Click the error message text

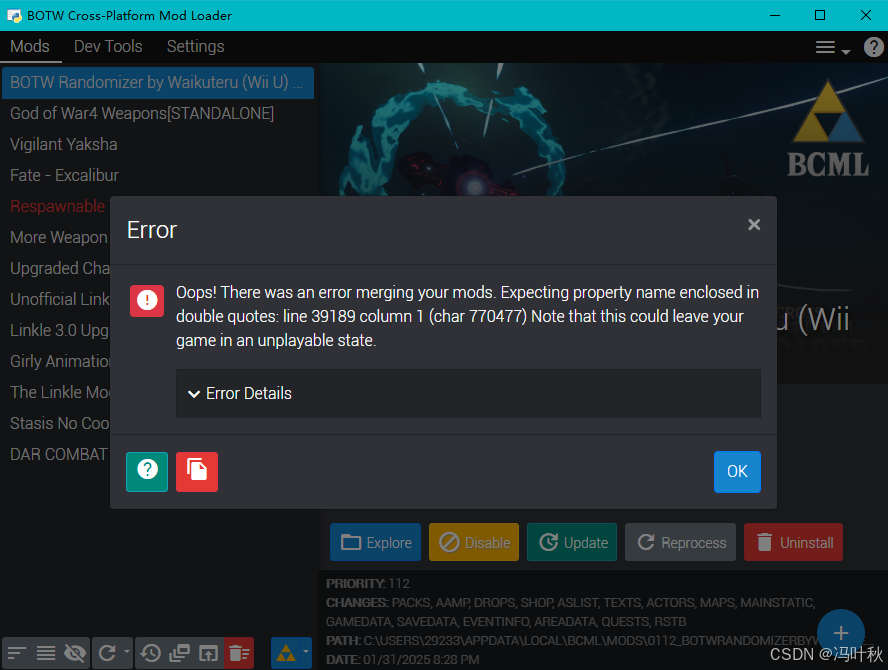467,316
